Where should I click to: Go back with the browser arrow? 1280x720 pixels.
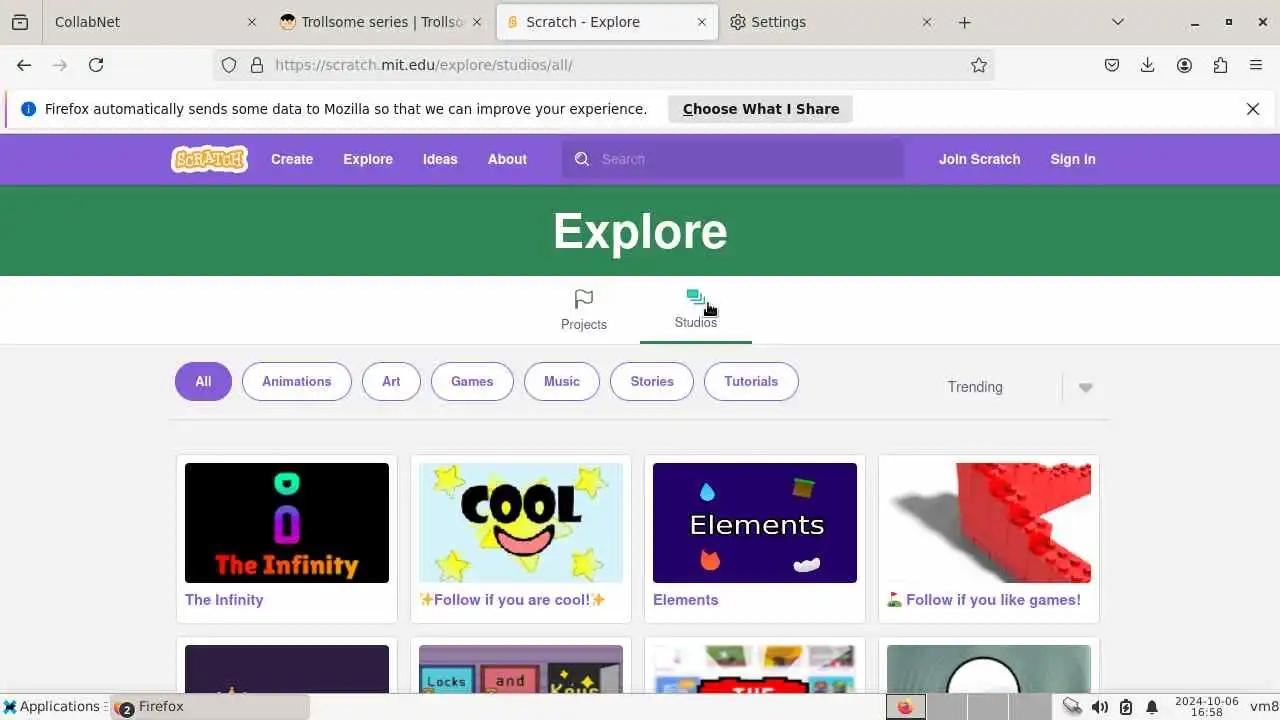(x=24, y=65)
